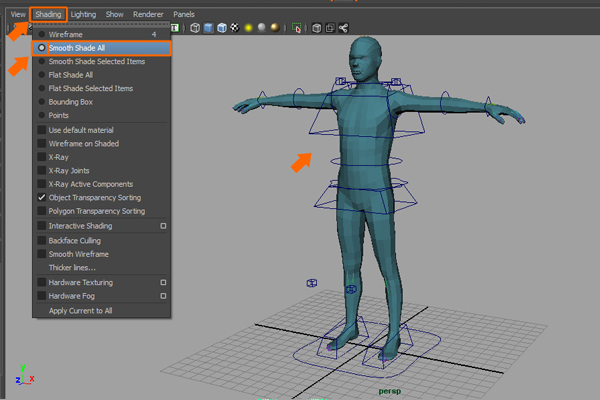The height and width of the screenshot is (400, 600).
Task: Click the X-Ray cube toolbar icon
Action: click(316, 28)
